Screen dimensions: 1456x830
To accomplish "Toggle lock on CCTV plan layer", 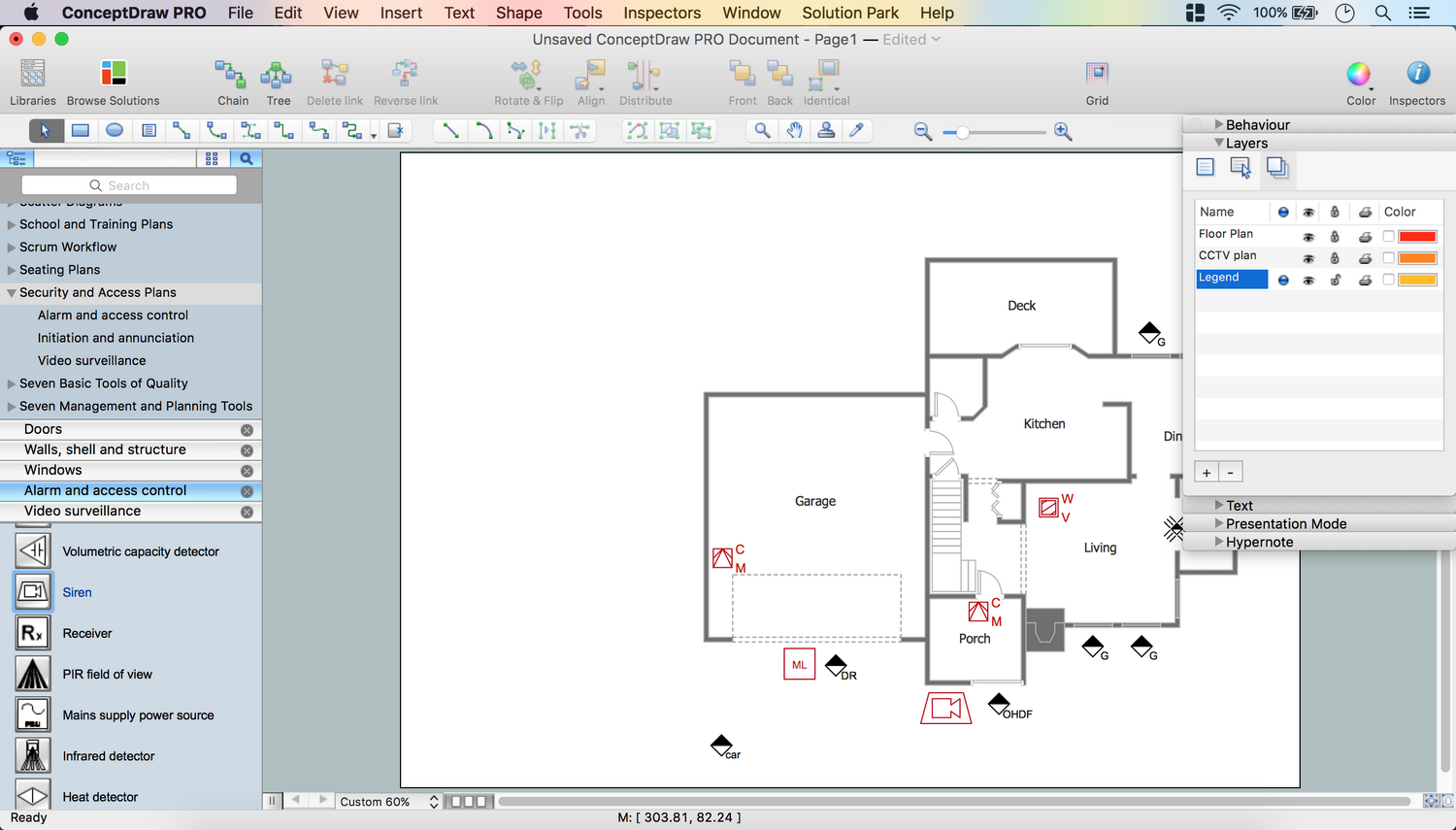I will (1335, 258).
